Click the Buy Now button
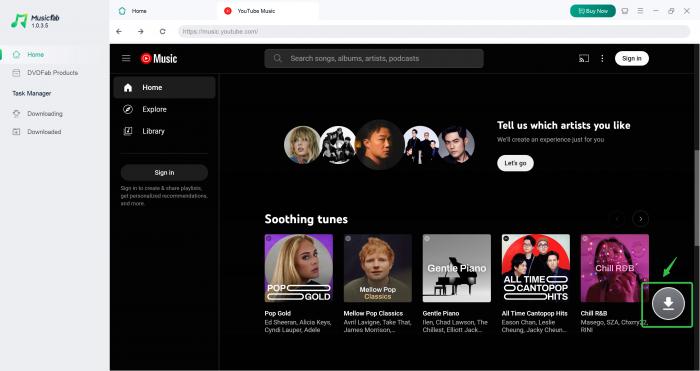The image size is (700, 371). [592, 11]
